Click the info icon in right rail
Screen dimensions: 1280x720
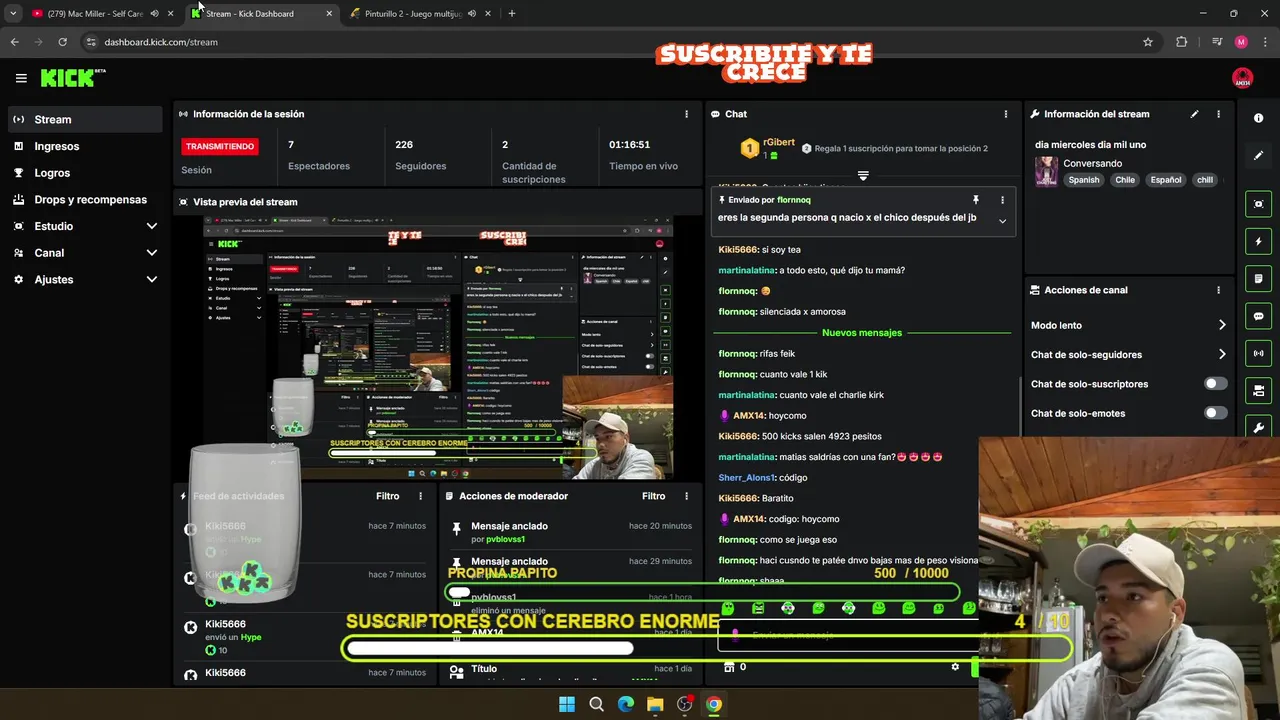tap(1258, 118)
